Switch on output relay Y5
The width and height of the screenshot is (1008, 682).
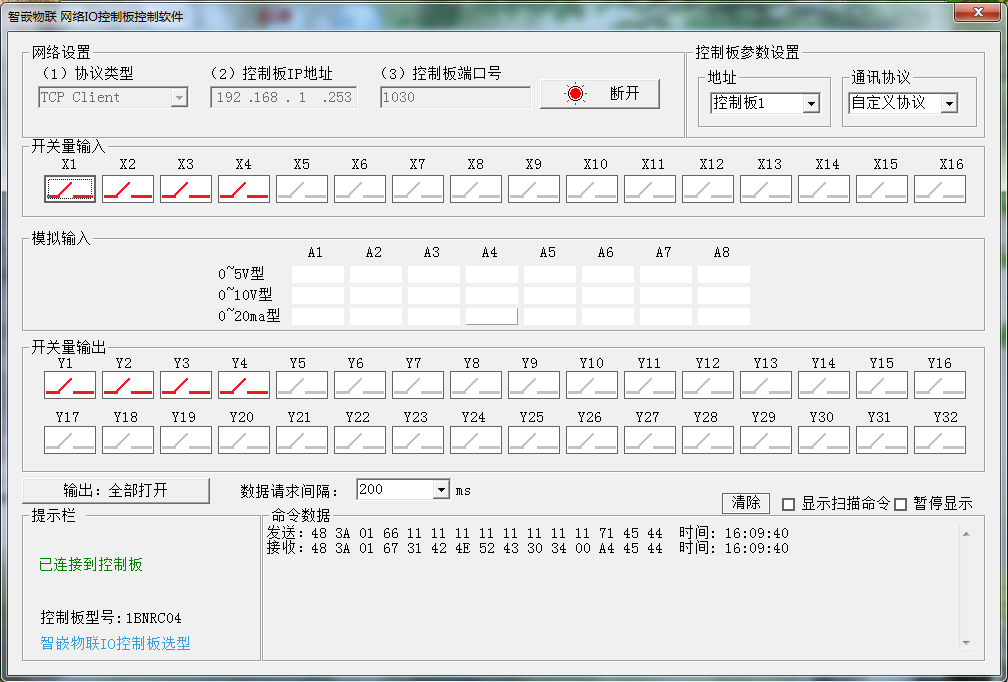(x=302, y=385)
